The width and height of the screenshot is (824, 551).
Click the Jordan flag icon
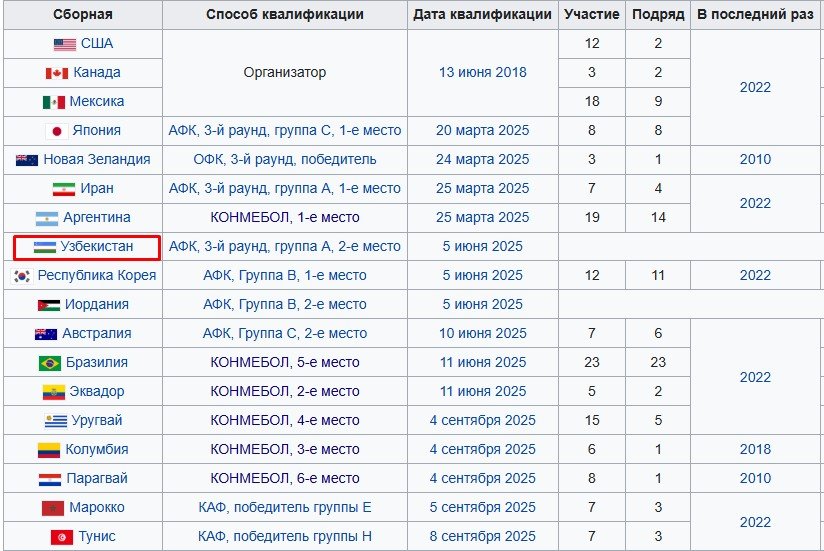(x=49, y=305)
